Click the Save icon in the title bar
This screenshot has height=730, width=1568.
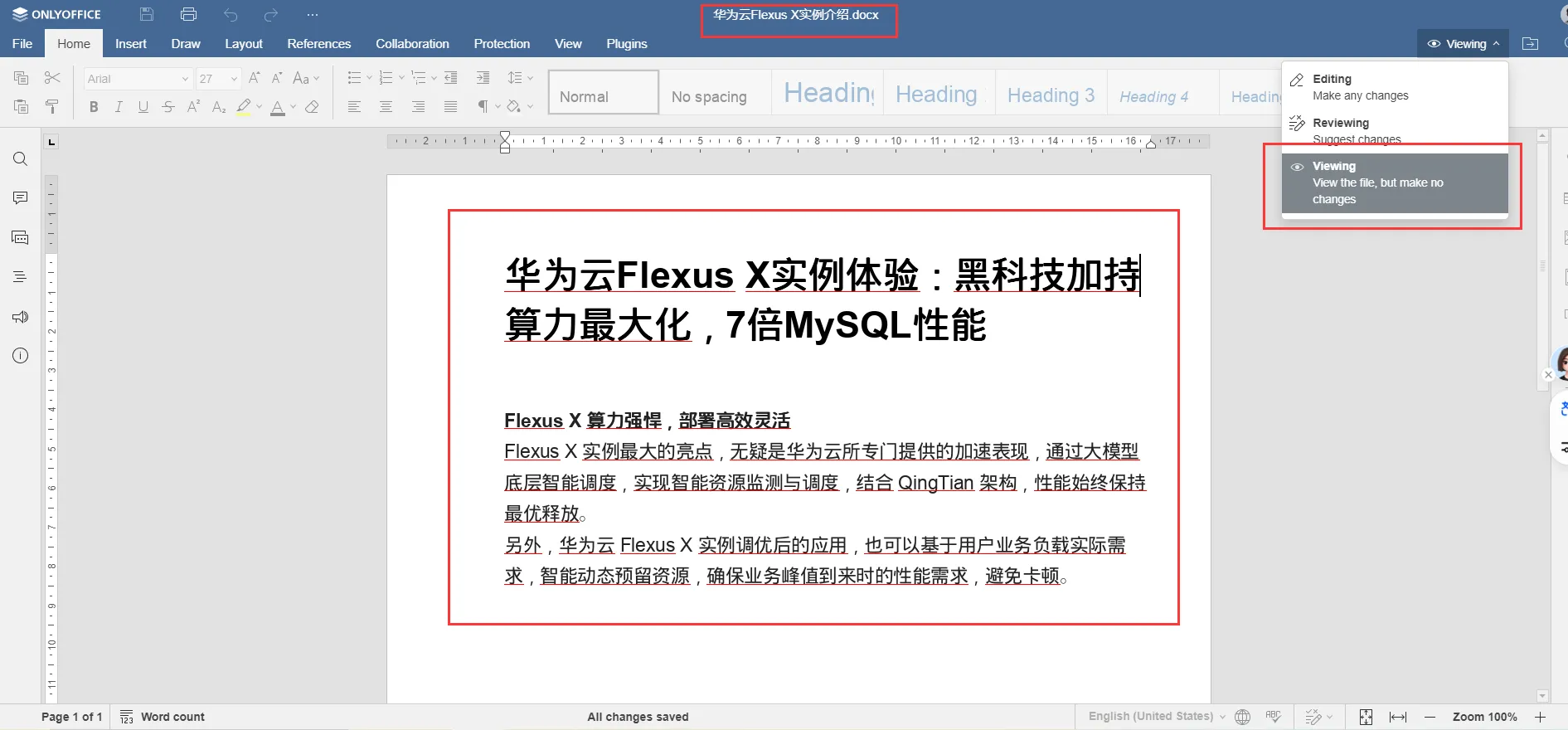[147, 14]
